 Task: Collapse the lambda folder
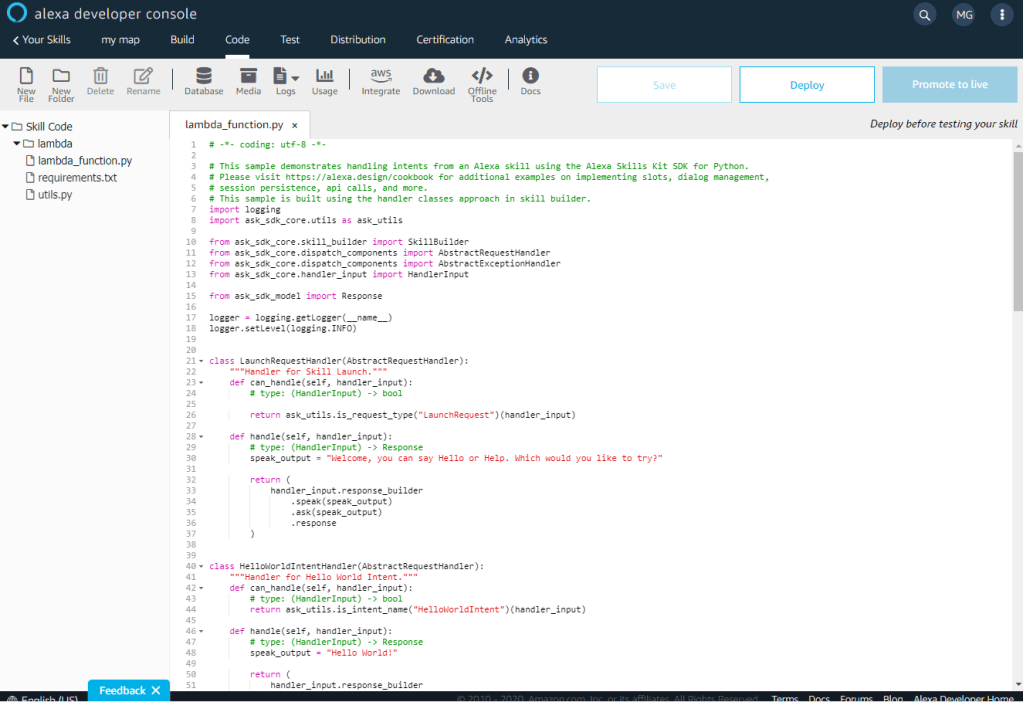tap(17, 144)
